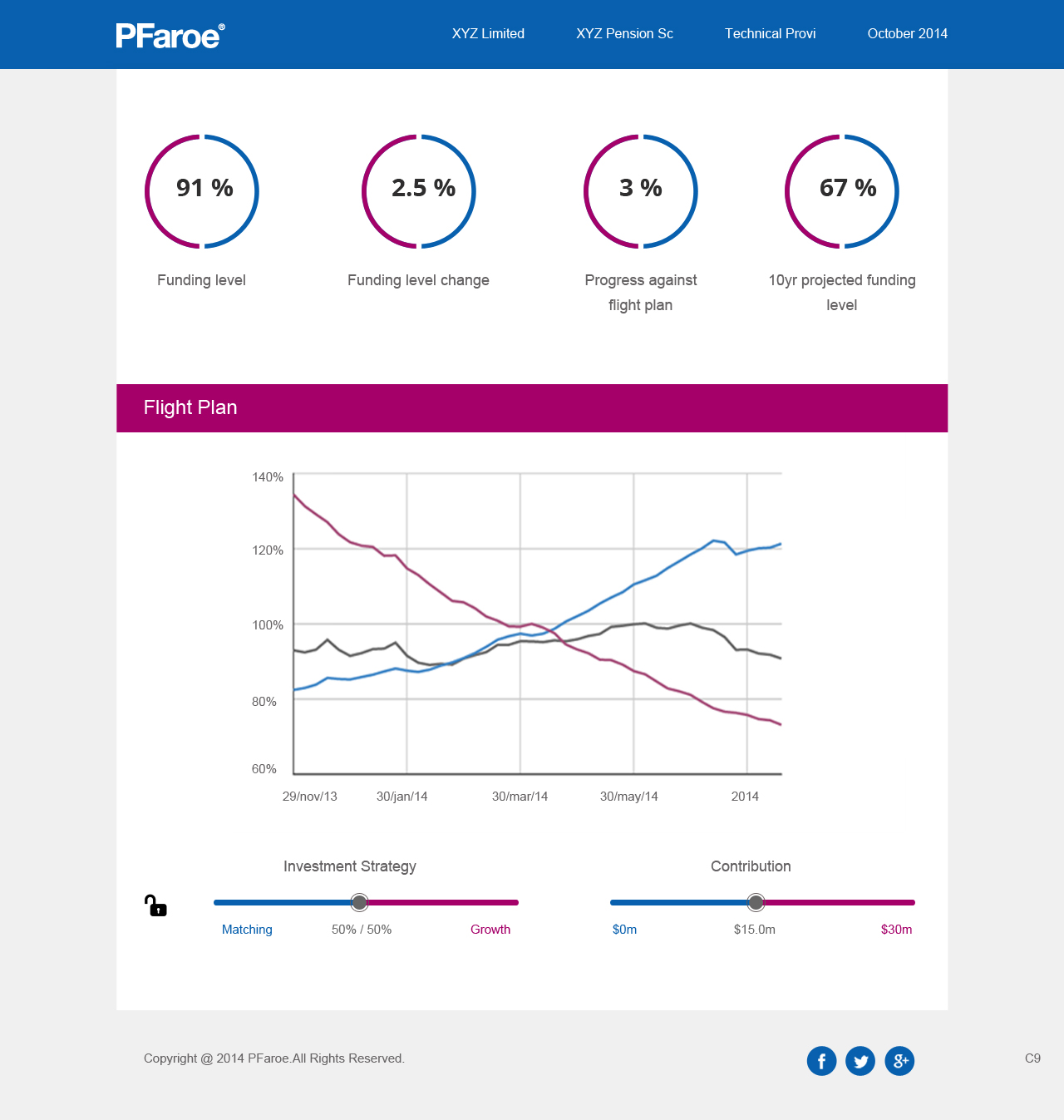Click the Flight Plan section header
The width and height of the screenshot is (1064, 1120).
532,408
